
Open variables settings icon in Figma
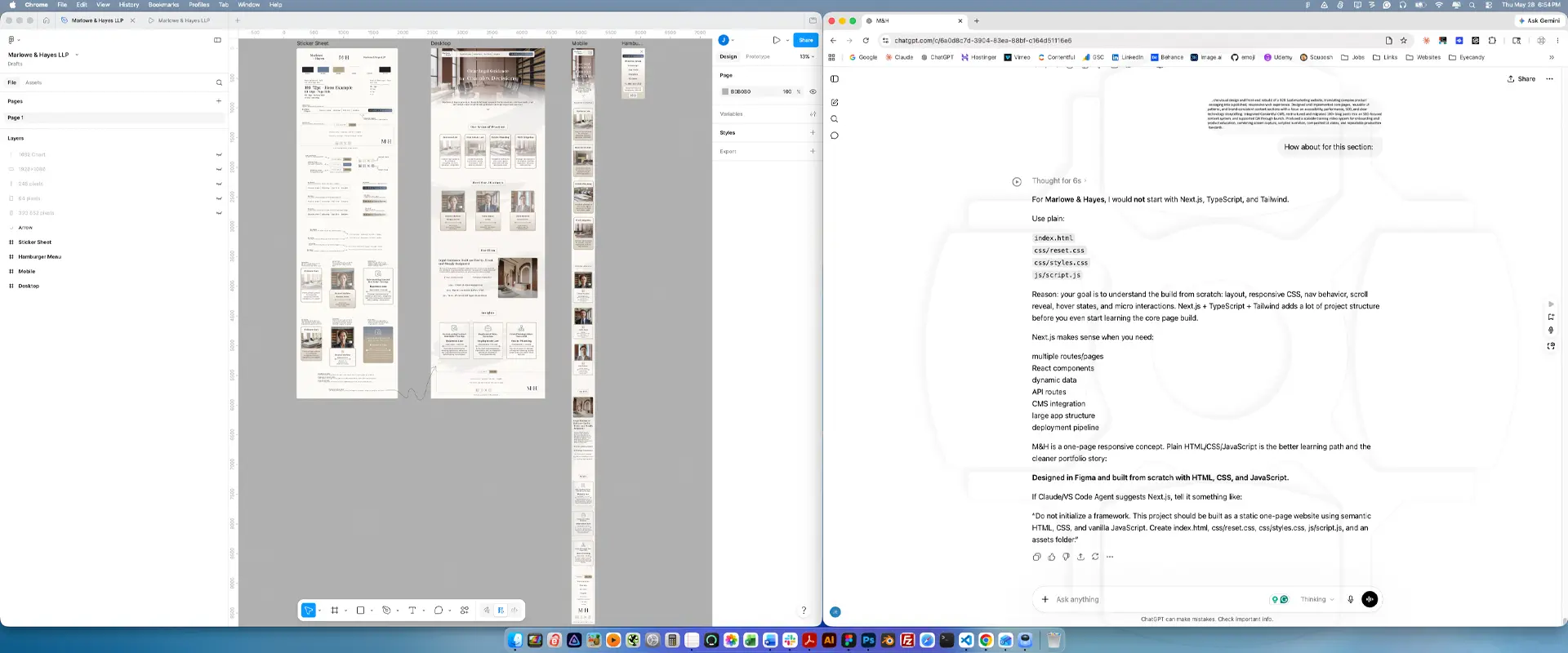[x=813, y=114]
